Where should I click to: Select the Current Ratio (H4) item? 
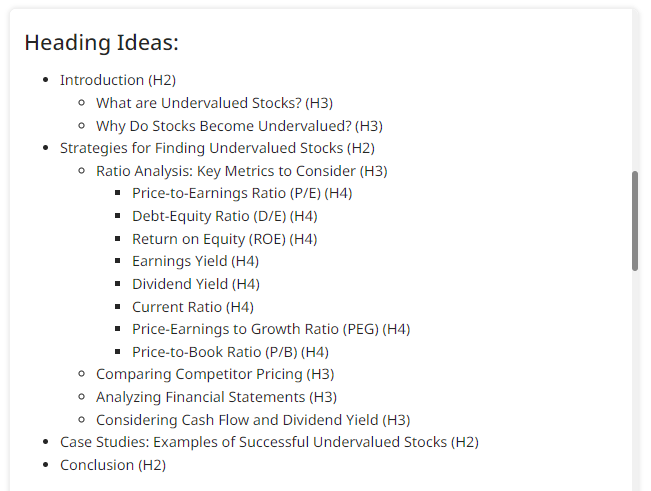(x=193, y=307)
